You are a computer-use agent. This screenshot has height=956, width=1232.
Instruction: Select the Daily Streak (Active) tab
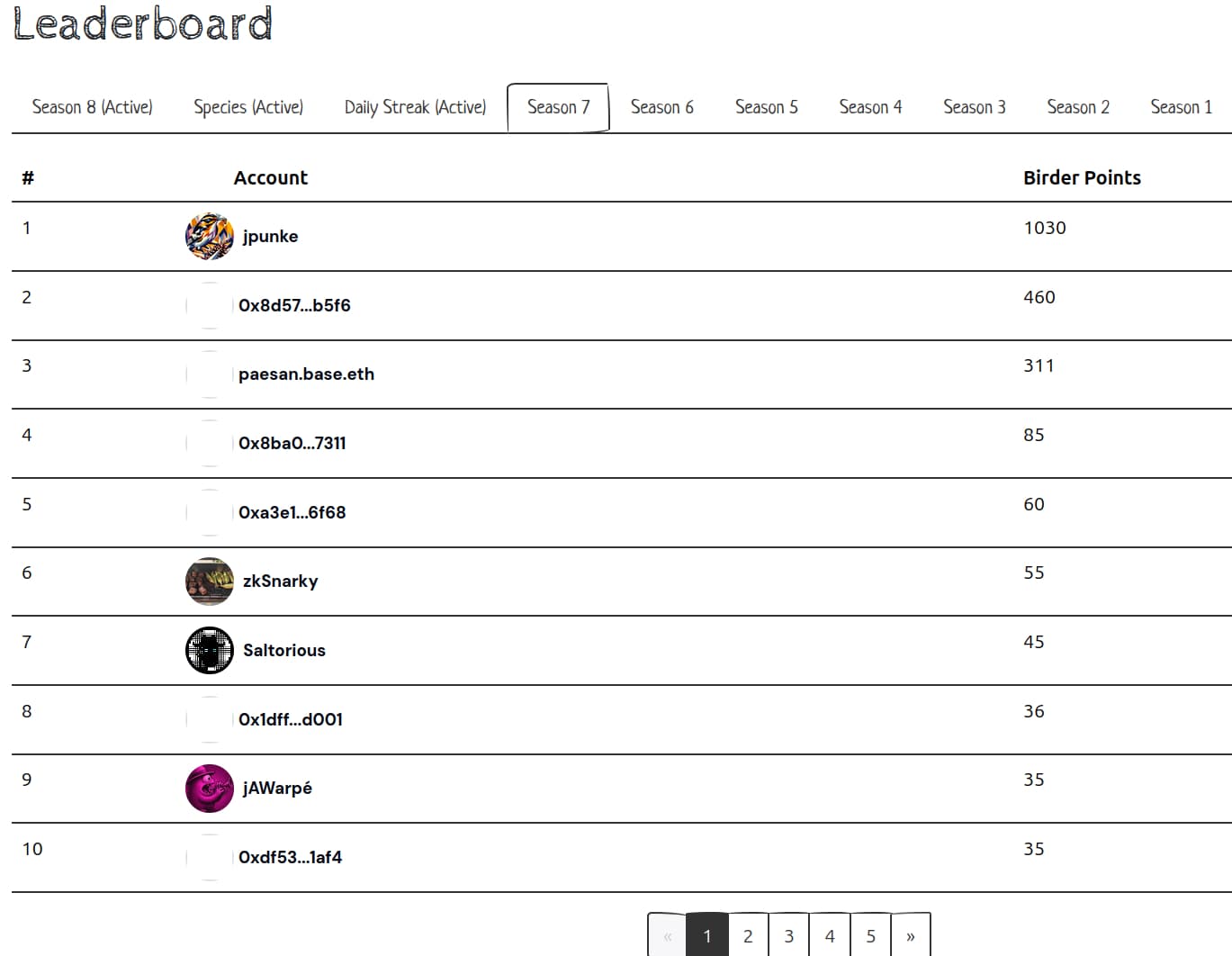415,107
